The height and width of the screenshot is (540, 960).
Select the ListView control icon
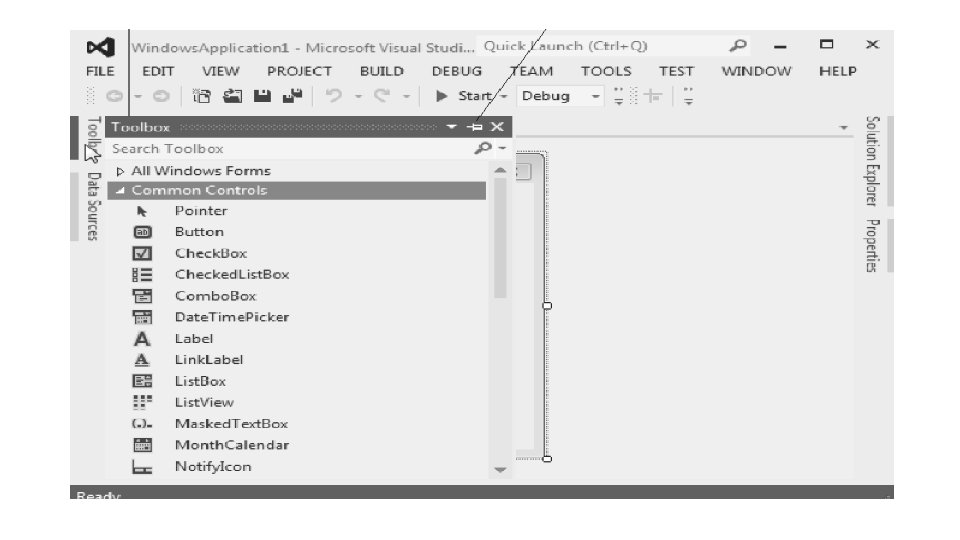coord(142,402)
